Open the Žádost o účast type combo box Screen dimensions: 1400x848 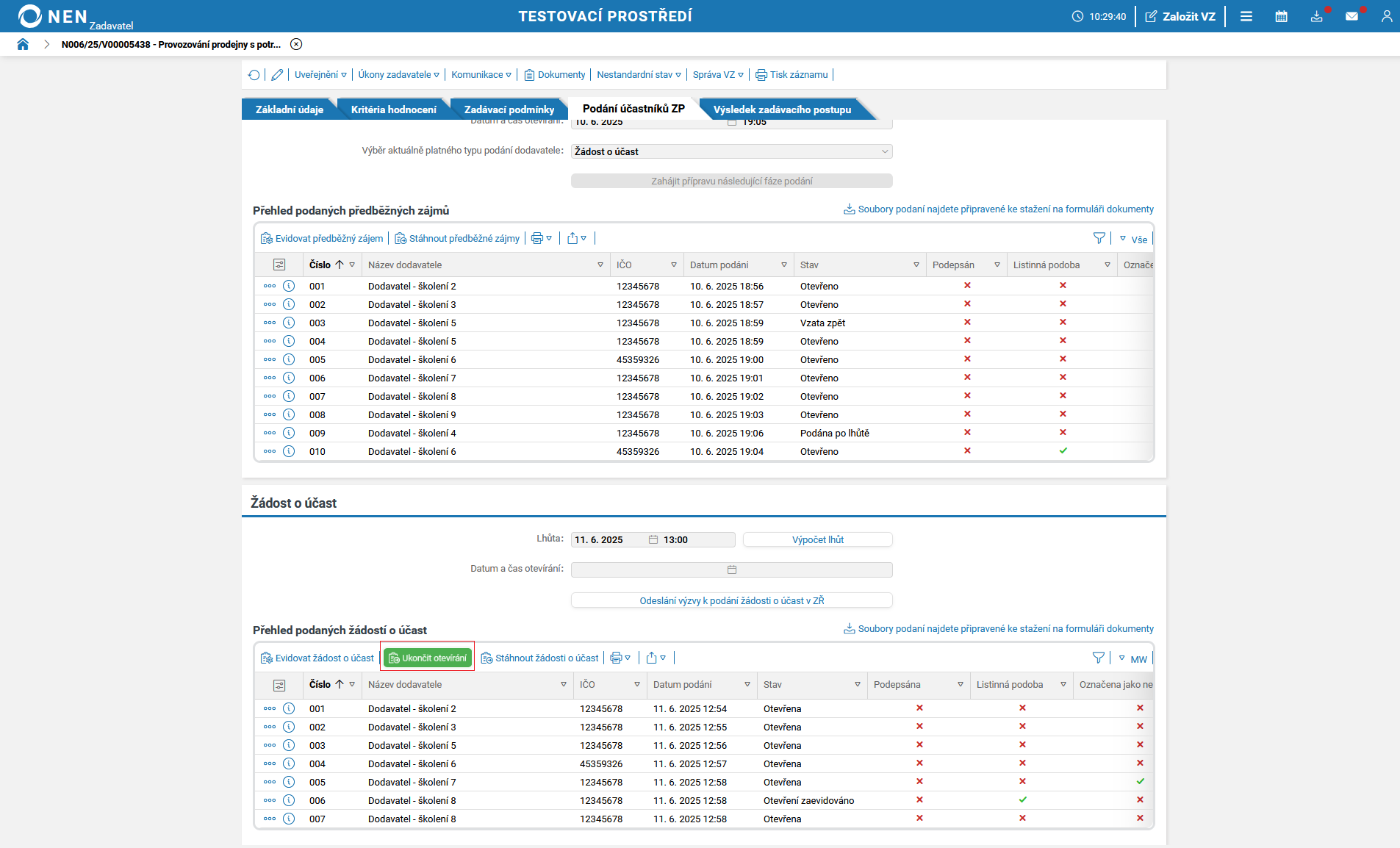pos(731,151)
